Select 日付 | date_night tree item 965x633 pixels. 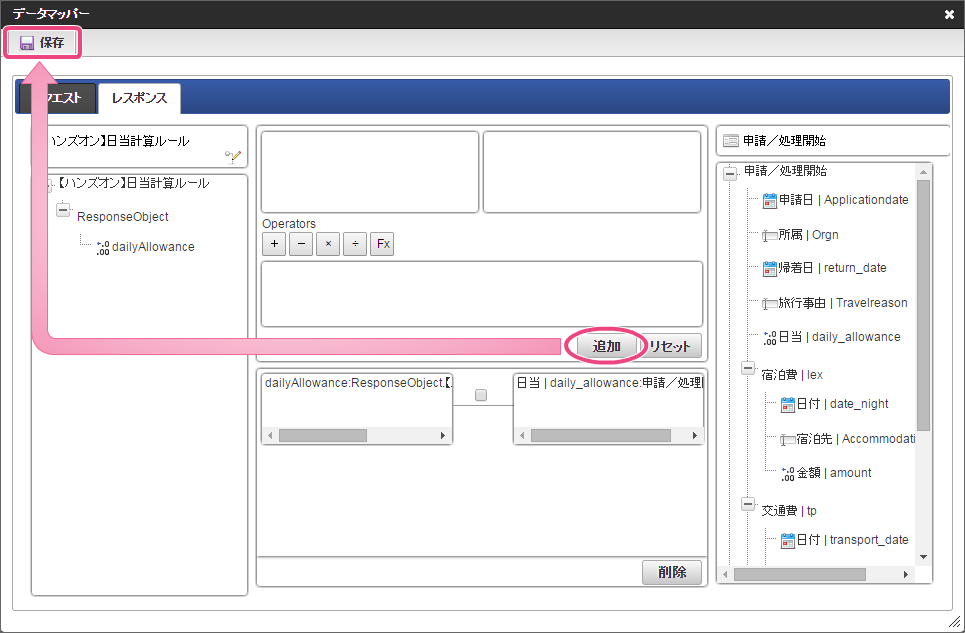[x=843, y=404]
